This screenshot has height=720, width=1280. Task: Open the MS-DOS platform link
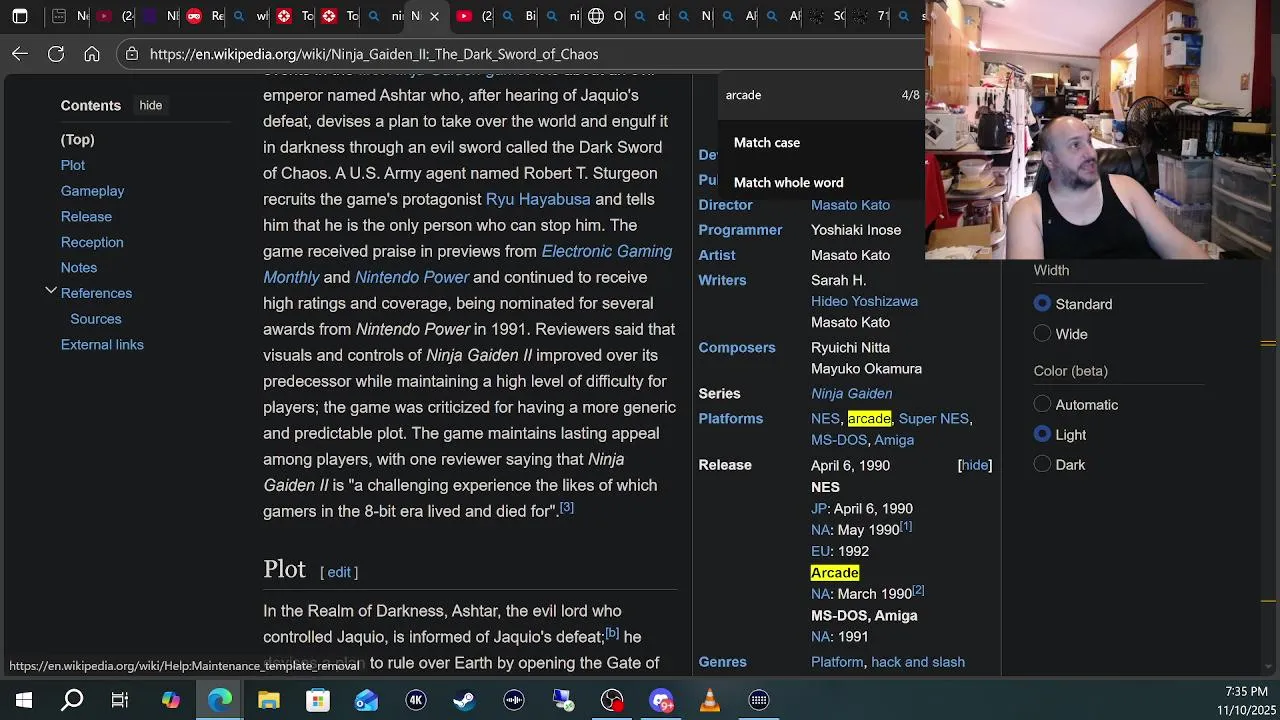click(x=839, y=440)
